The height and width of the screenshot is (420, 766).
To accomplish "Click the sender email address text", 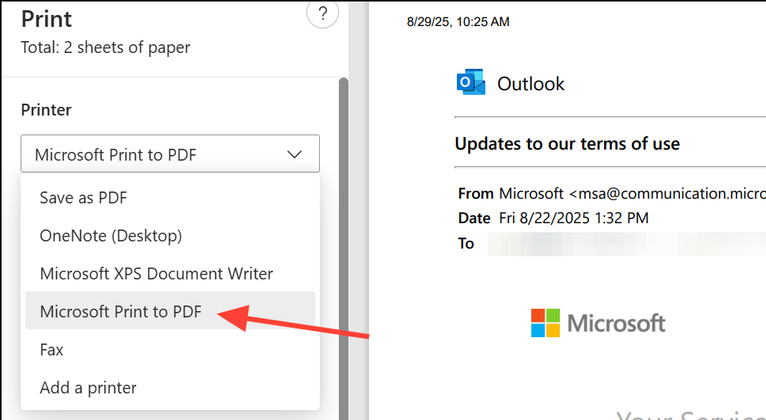I will 667,193.
